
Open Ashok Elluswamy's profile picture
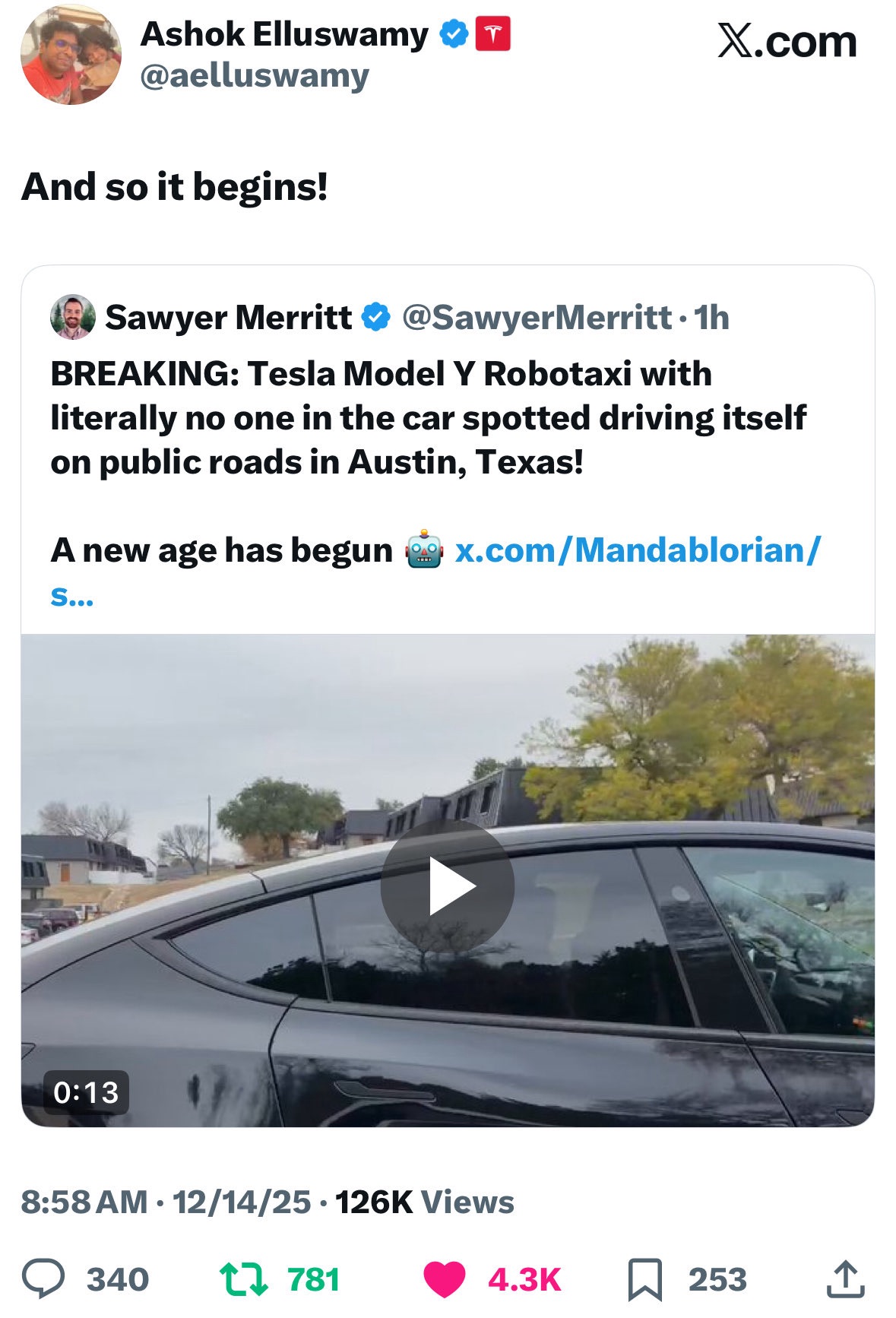coord(71,55)
